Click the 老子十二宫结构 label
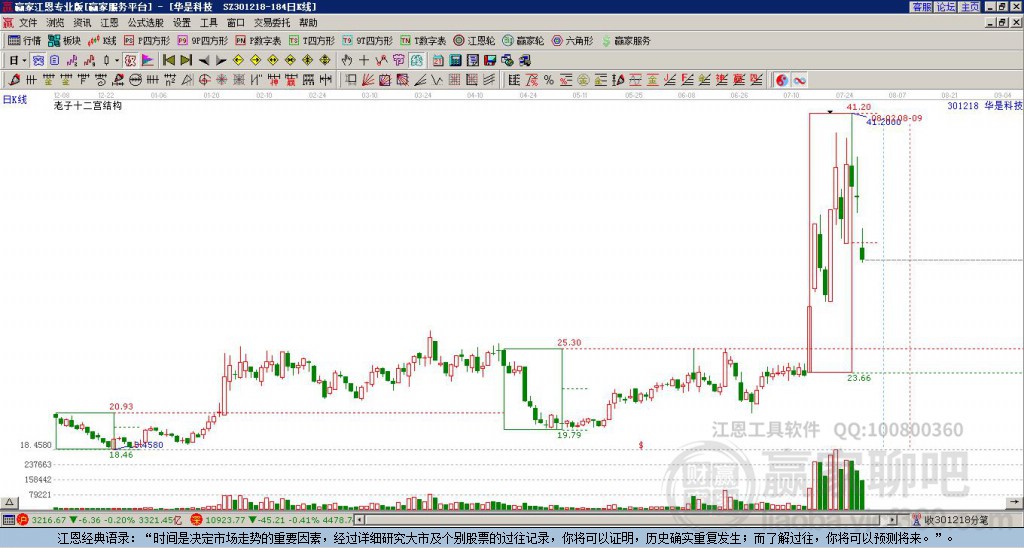 point(88,105)
